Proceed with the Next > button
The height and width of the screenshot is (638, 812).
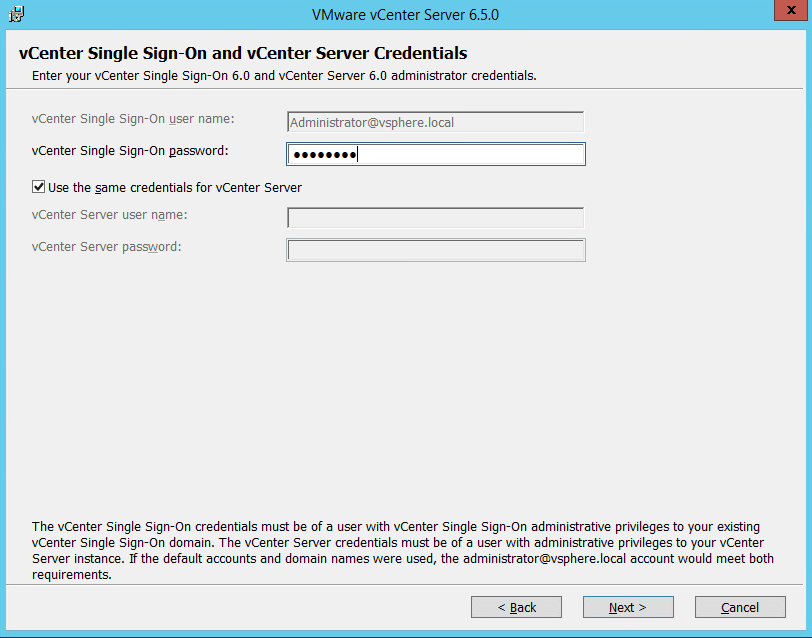(x=628, y=607)
